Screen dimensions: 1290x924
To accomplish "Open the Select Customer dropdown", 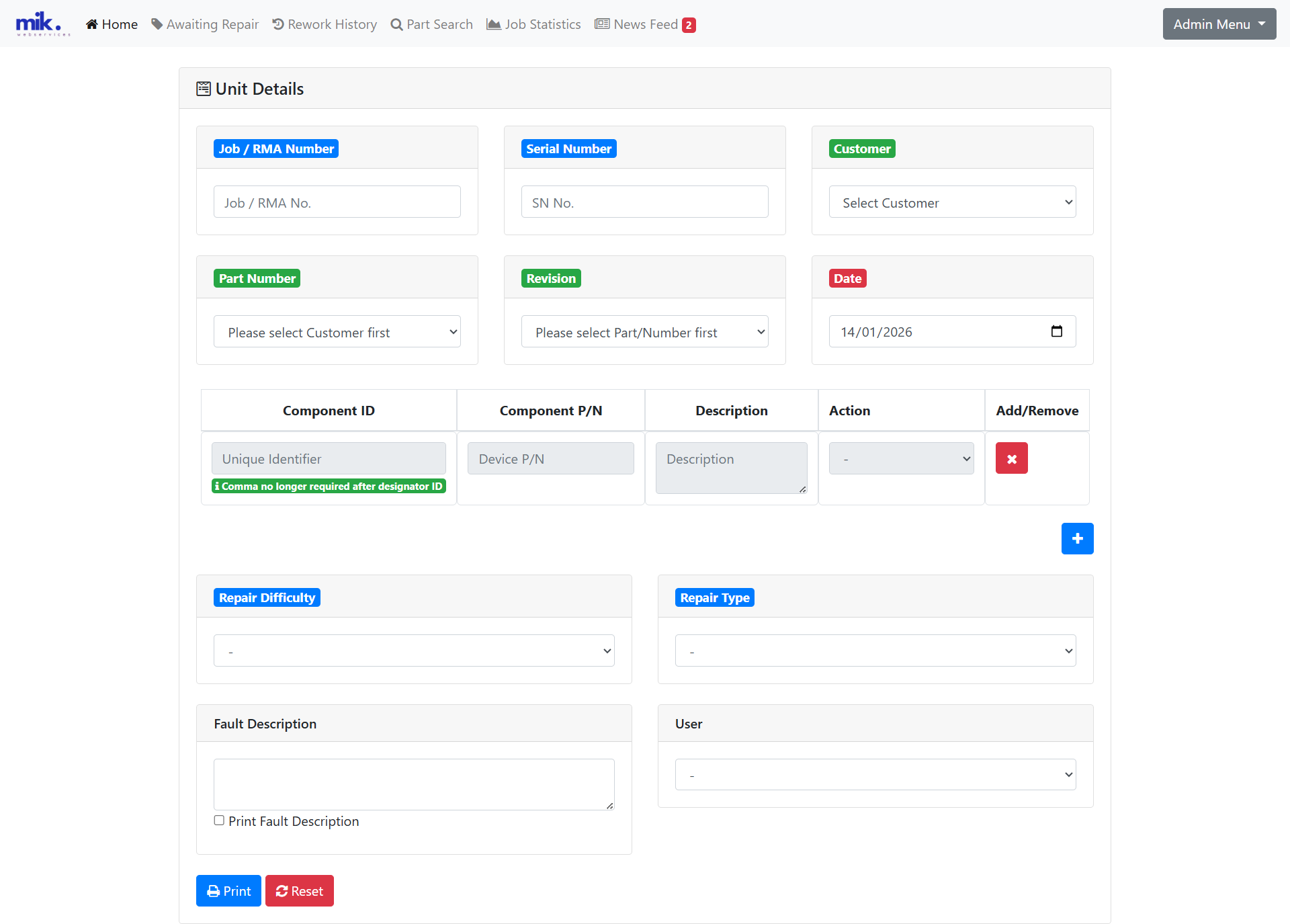I will pos(952,202).
